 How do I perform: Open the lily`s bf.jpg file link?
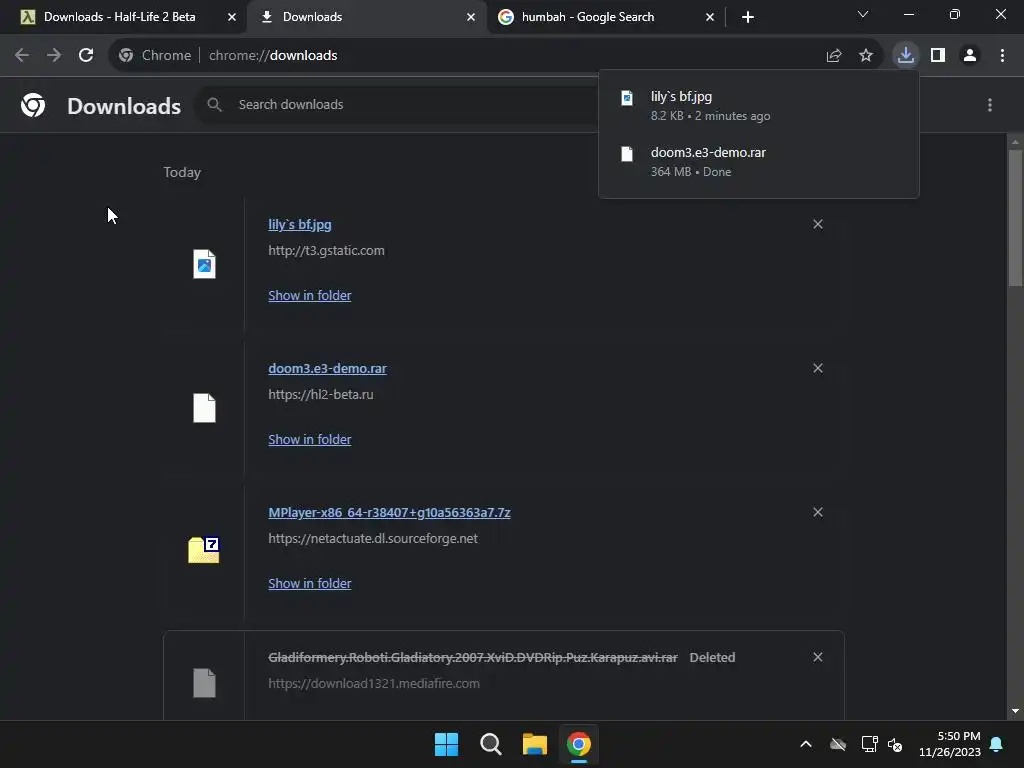pos(300,225)
